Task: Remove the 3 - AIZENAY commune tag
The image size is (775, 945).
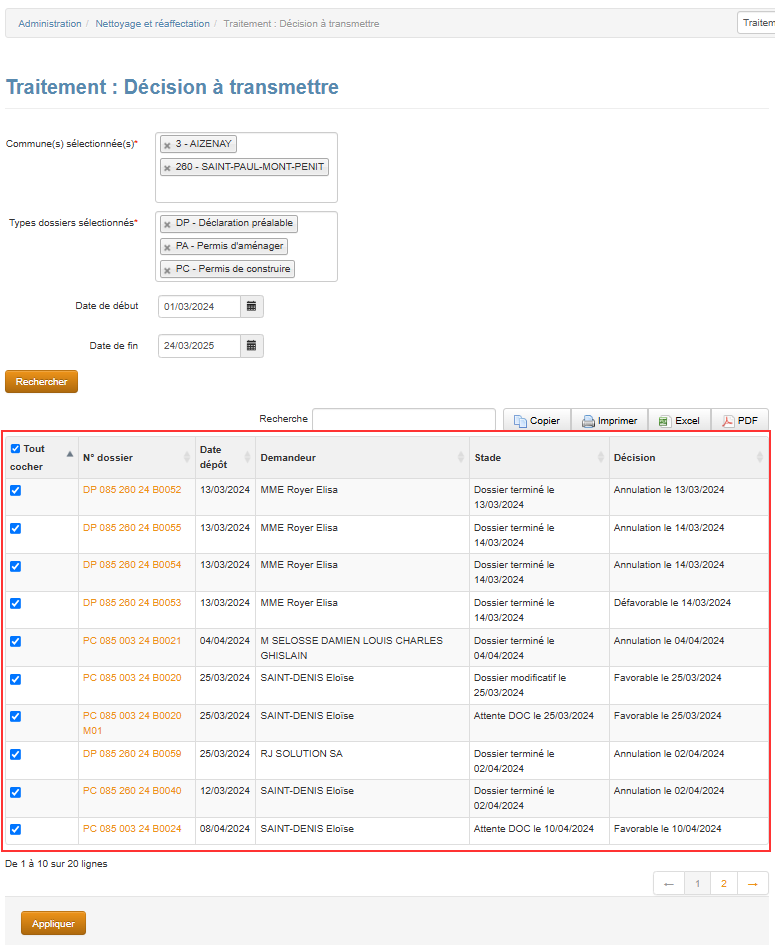Action: click(x=167, y=145)
